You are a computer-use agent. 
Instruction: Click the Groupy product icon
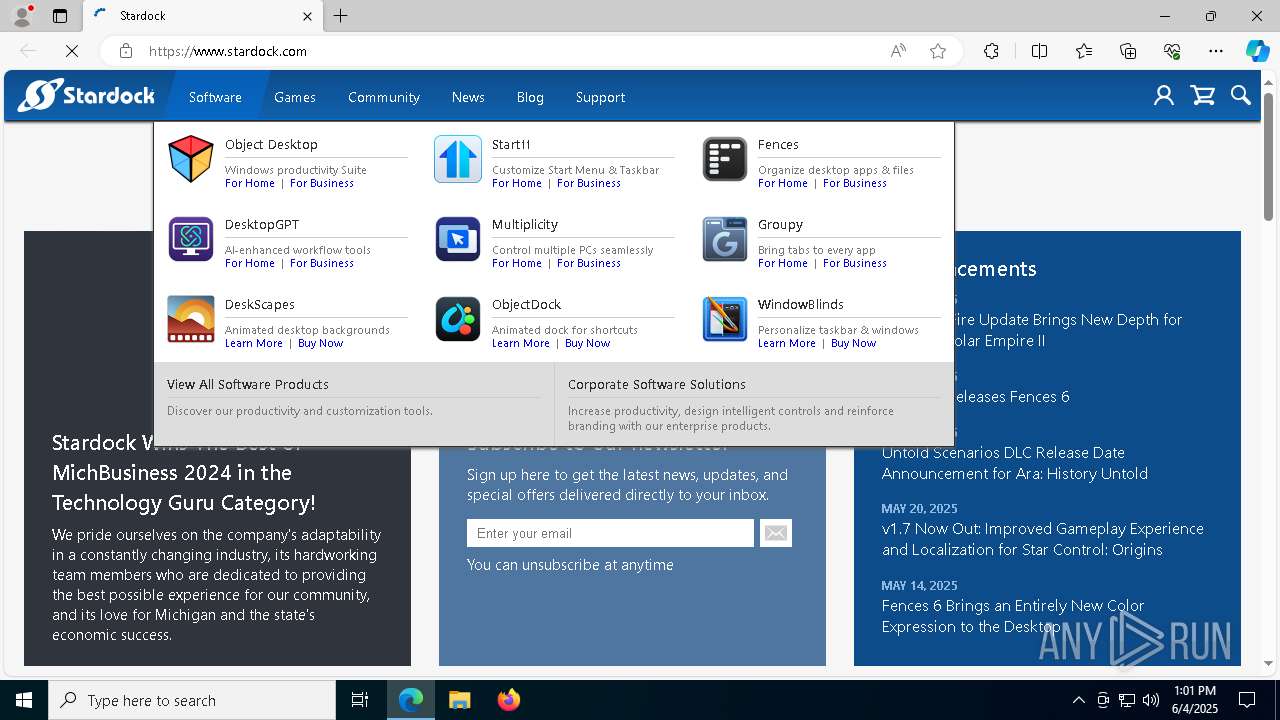pyautogui.click(x=725, y=239)
